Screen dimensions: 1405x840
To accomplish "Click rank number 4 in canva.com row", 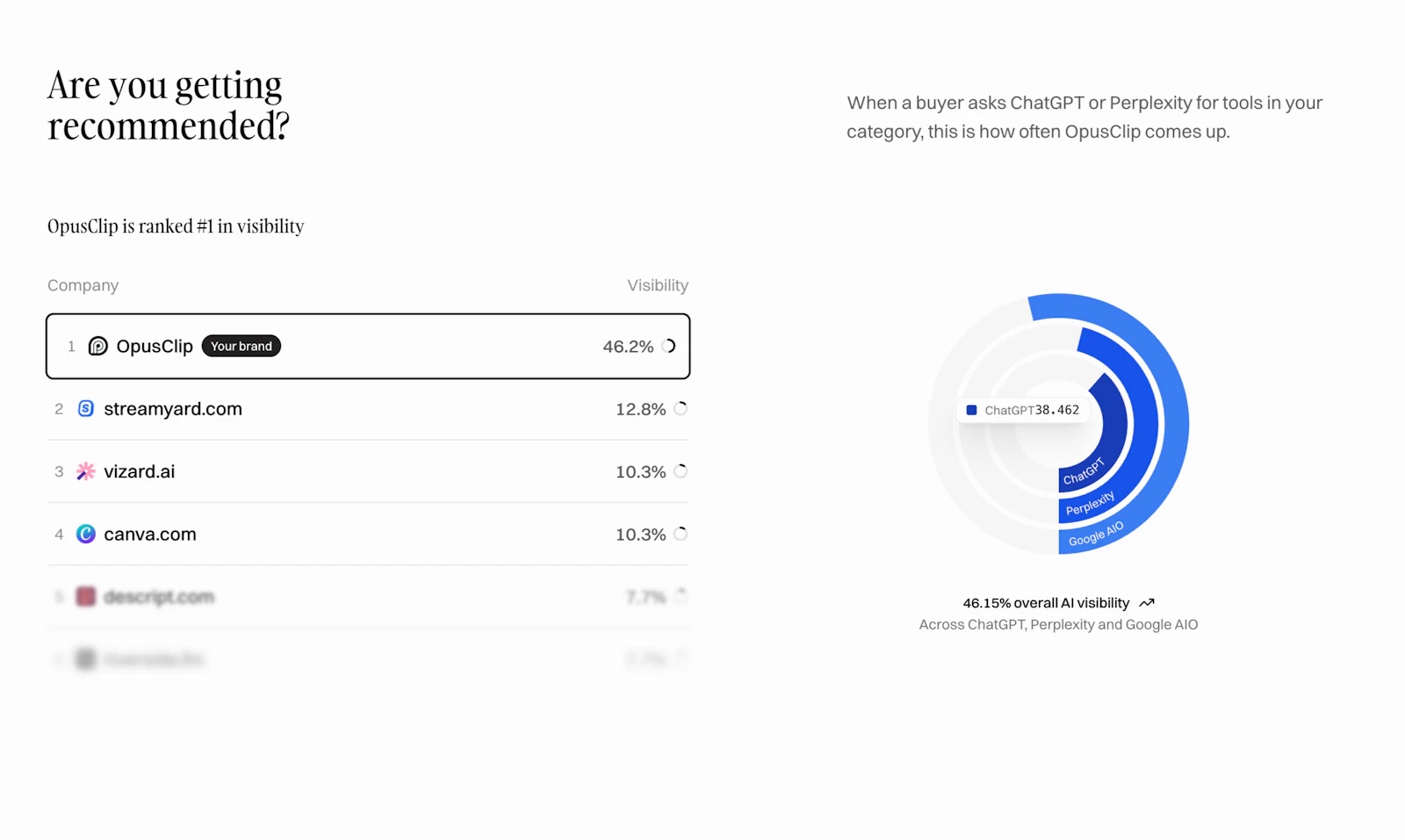I will pos(59,534).
